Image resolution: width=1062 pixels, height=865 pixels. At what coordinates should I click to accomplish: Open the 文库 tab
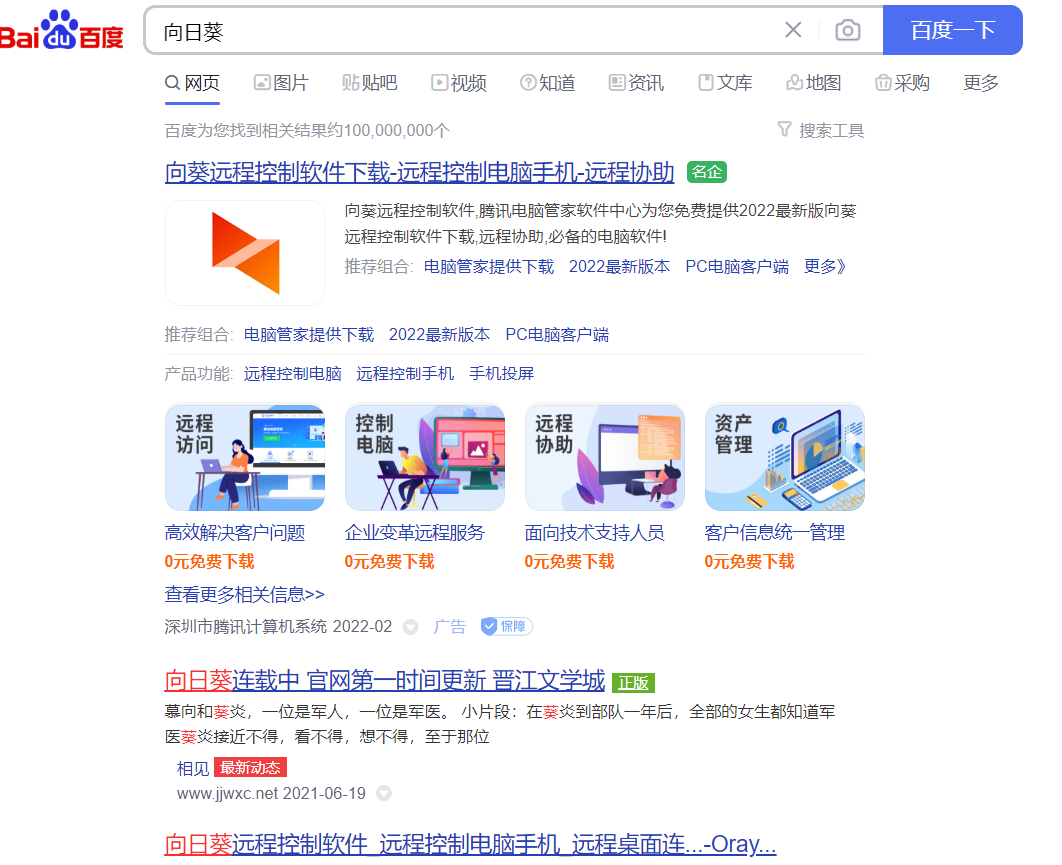point(725,83)
